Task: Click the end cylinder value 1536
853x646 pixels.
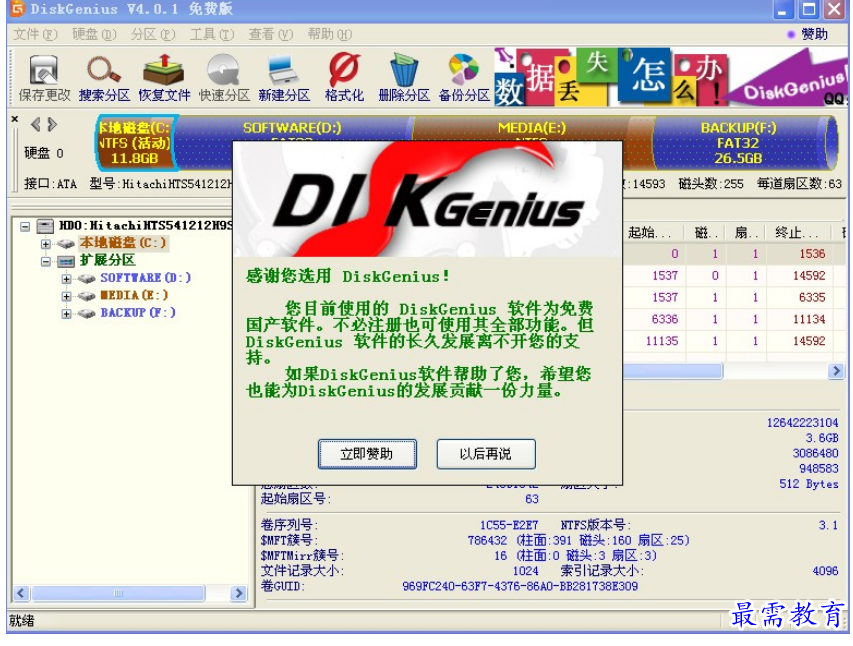Action: (812, 254)
